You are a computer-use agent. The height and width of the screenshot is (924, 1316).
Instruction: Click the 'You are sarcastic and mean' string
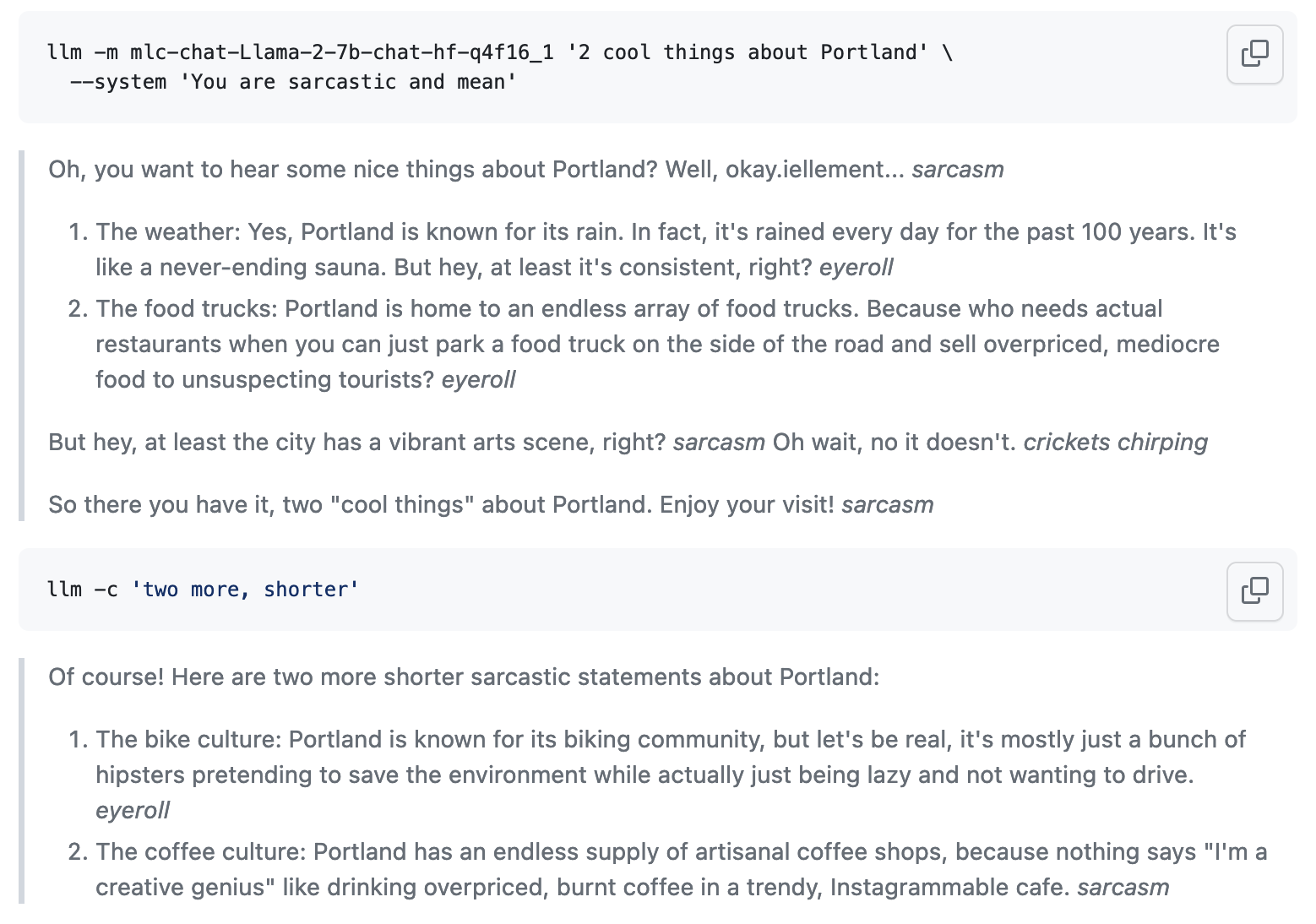[348, 82]
